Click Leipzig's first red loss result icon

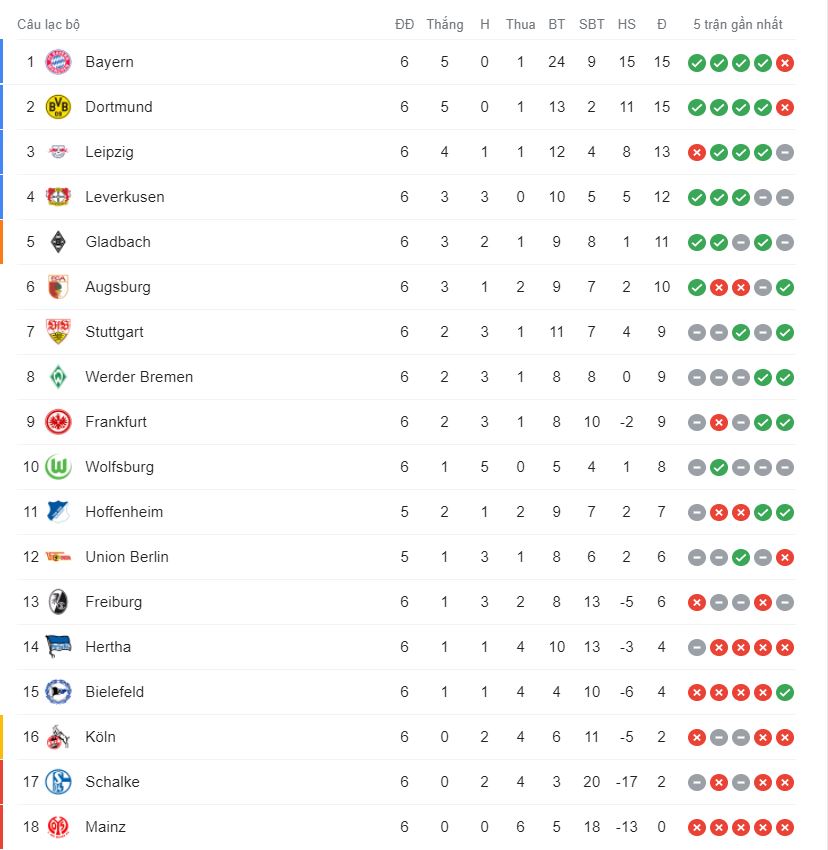click(x=697, y=153)
